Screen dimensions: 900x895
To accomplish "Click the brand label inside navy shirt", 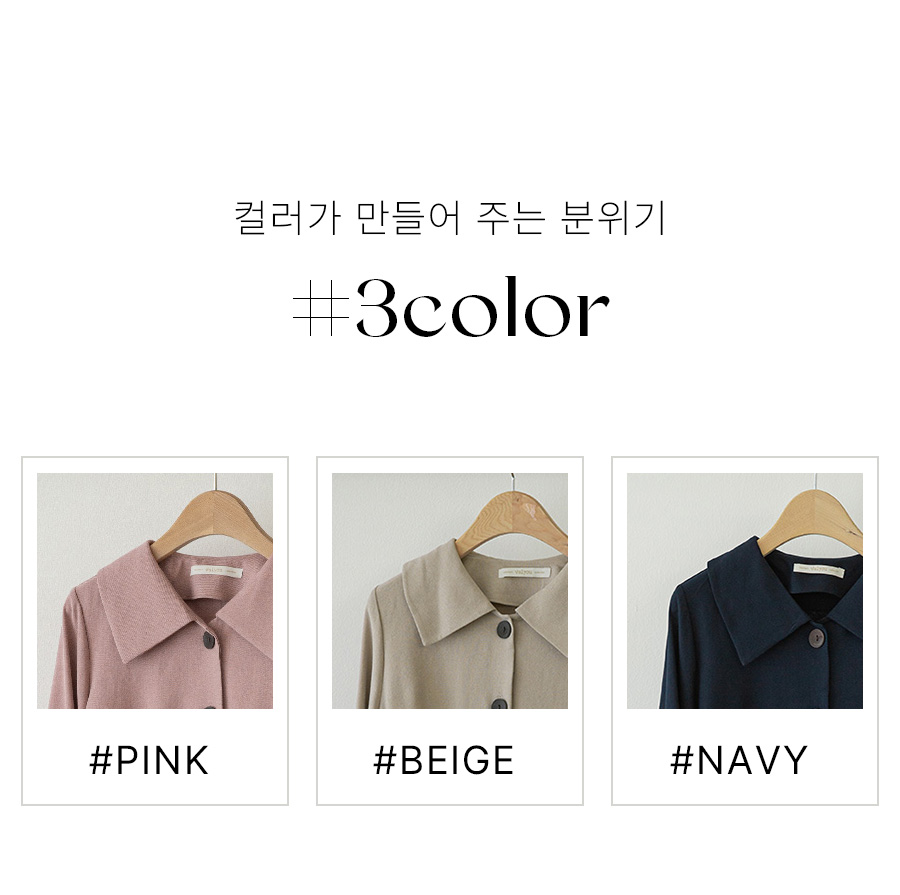I will tap(819, 571).
